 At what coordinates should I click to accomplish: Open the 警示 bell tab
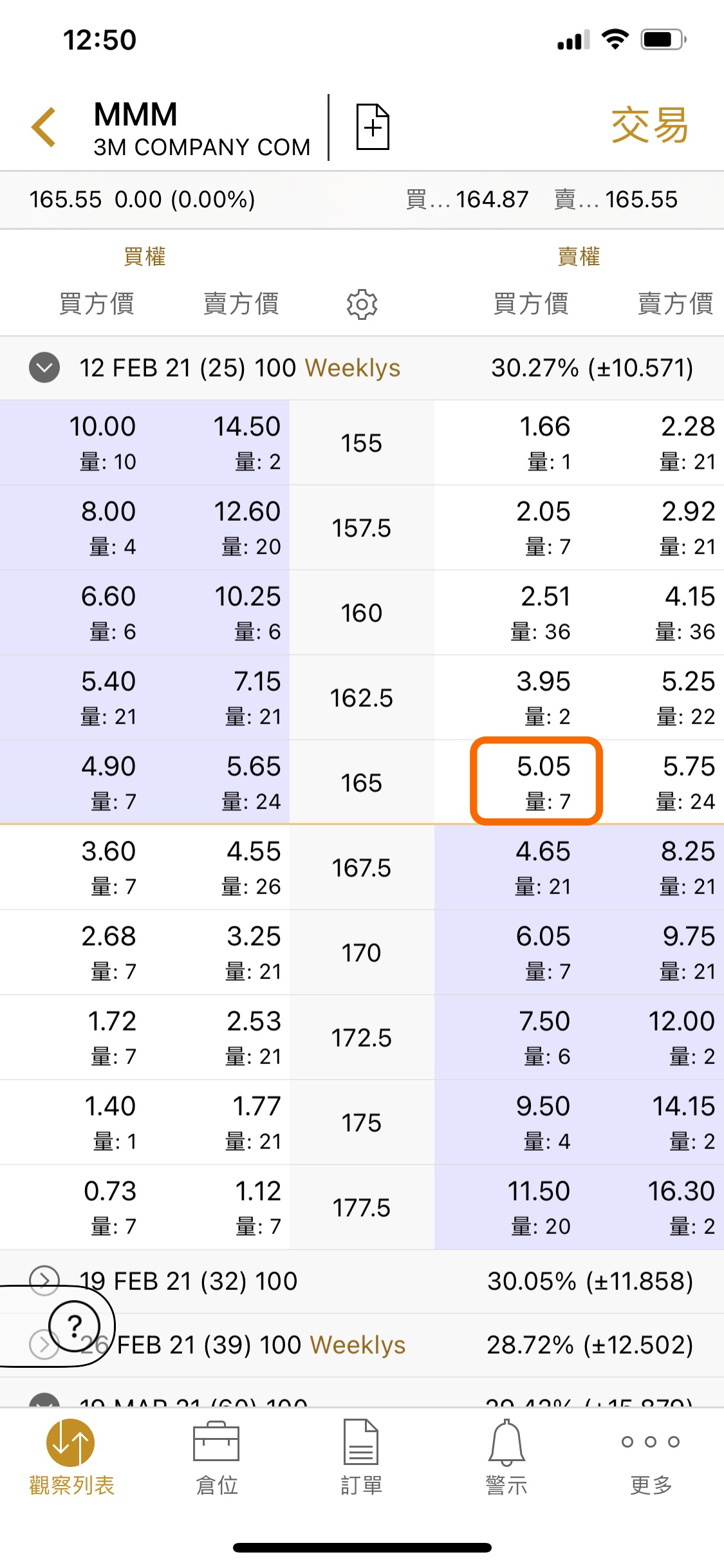click(506, 1458)
